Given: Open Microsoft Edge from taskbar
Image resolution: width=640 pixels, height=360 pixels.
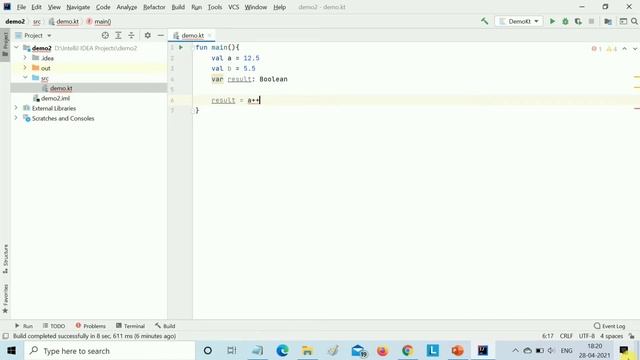Looking at the screenshot, I should [282, 351].
